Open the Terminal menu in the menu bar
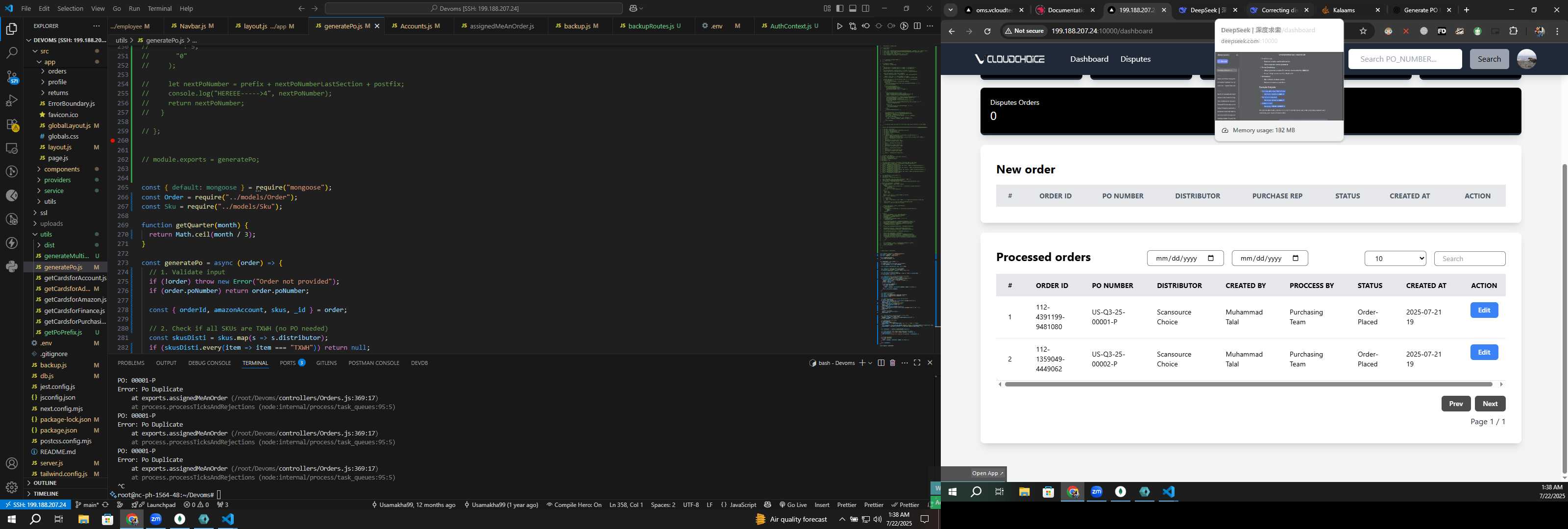This screenshot has width=1568, height=529. pyautogui.click(x=159, y=8)
